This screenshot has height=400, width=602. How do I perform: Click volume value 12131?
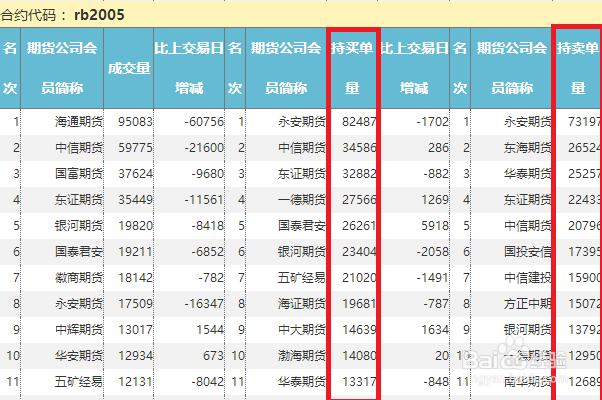(x=136, y=382)
